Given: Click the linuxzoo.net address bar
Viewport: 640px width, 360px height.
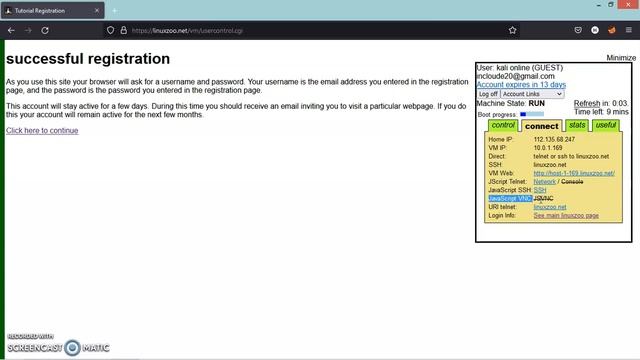Looking at the screenshot, I should [x=310, y=30].
